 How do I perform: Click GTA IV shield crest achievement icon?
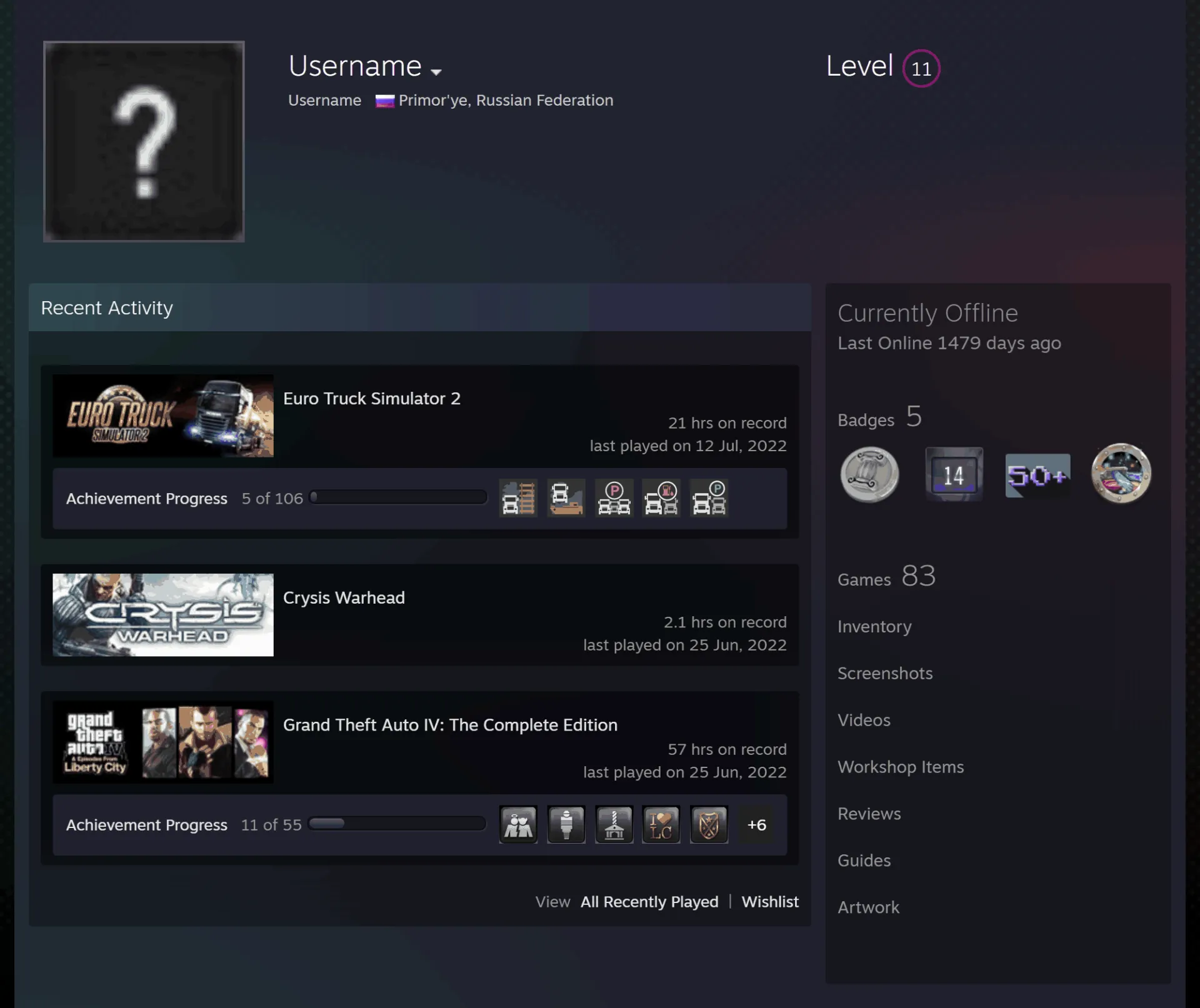(x=709, y=824)
